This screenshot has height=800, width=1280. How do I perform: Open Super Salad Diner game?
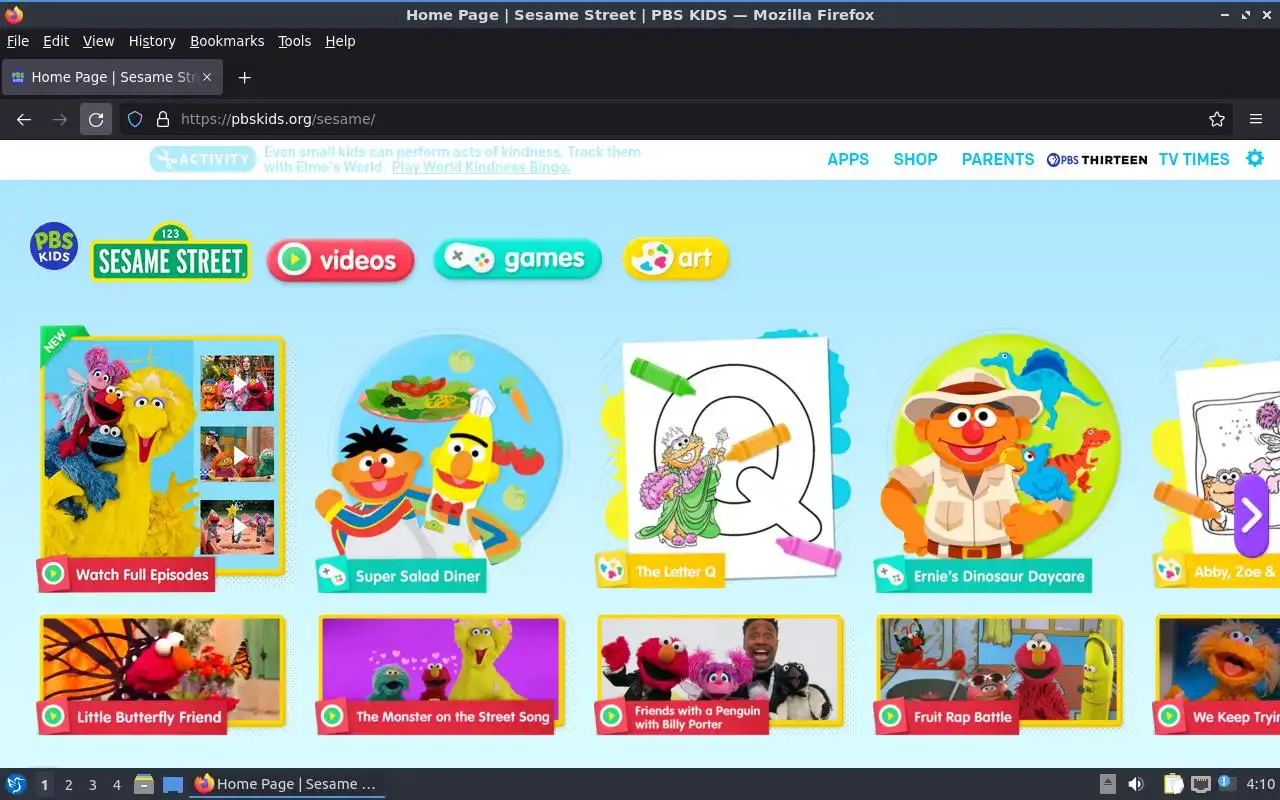[x=440, y=460]
